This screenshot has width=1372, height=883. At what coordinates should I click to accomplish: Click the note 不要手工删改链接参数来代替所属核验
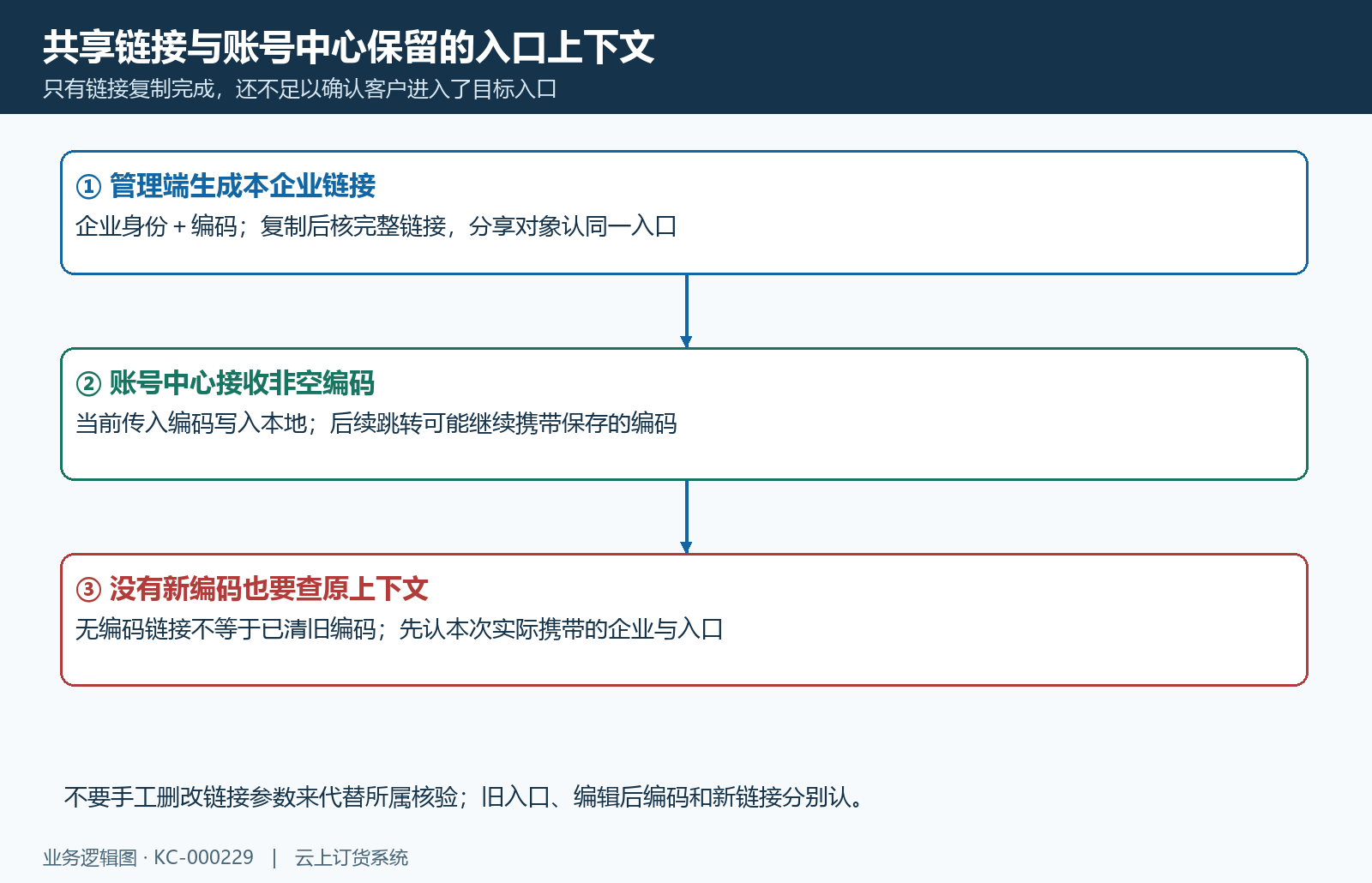tap(262, 797)
